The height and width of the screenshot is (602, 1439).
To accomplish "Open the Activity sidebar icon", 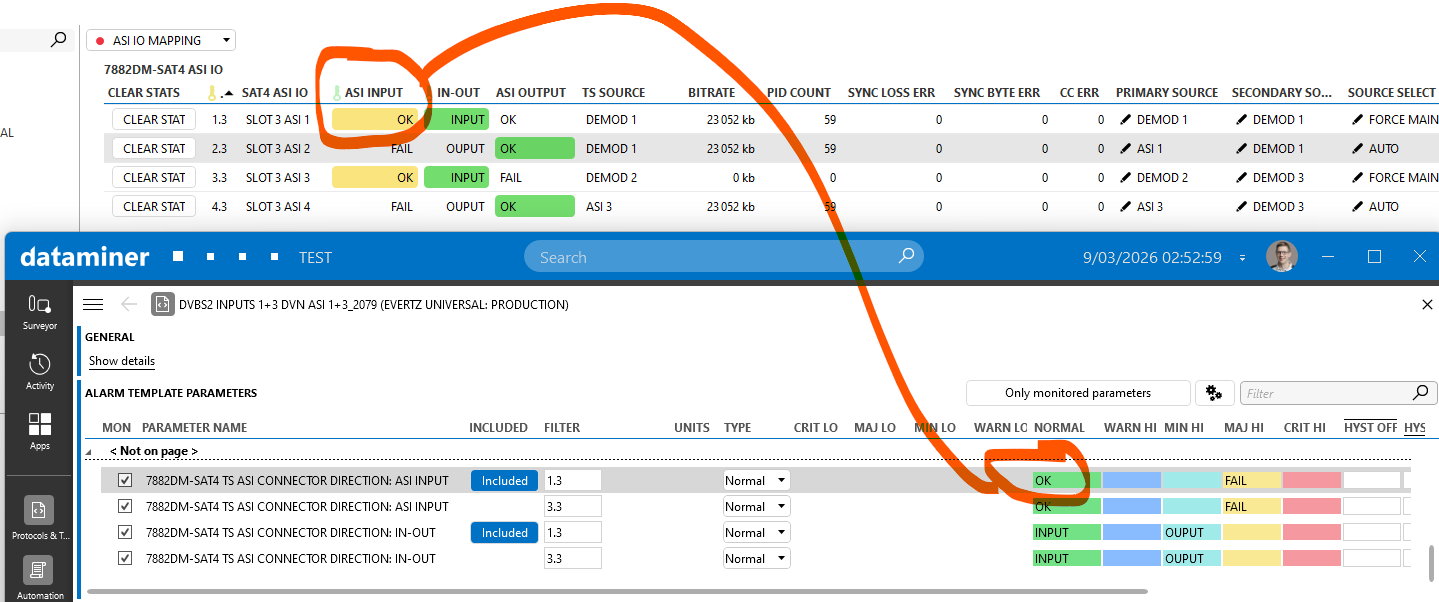I will click(x=40, y=369).
